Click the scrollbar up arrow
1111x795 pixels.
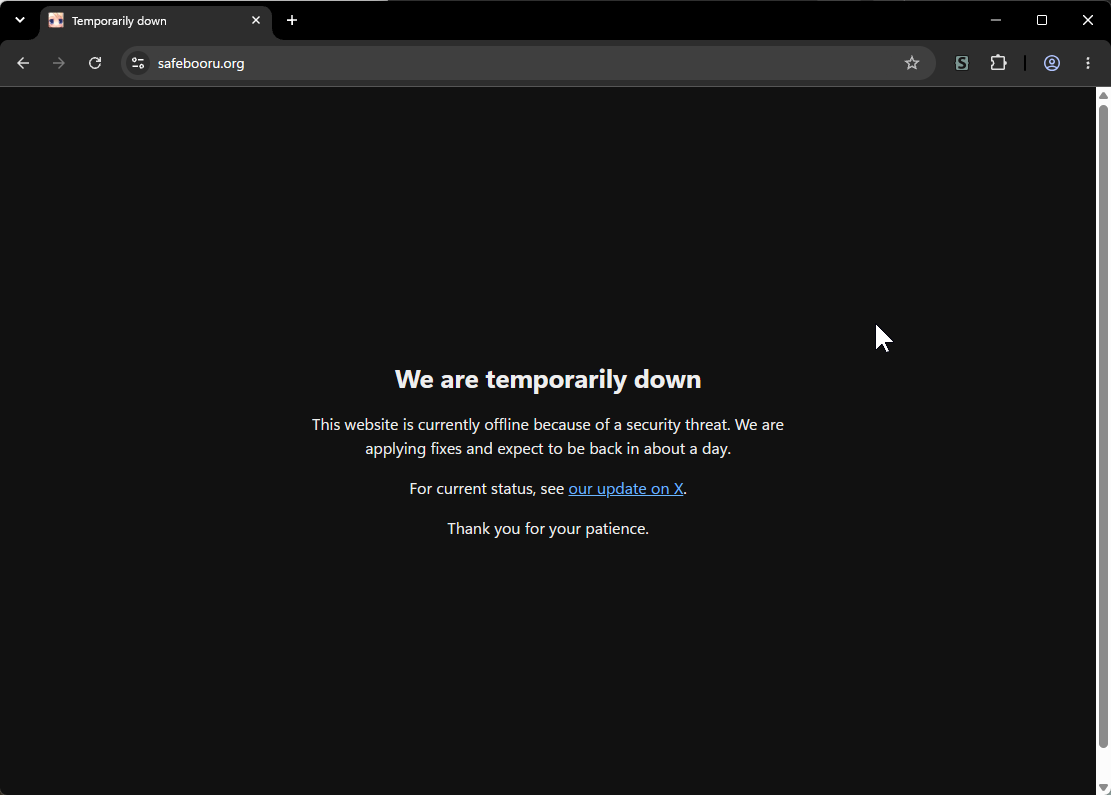coord(1103,95)
